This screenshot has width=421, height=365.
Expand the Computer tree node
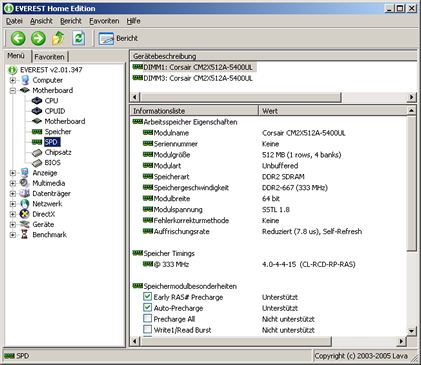pyautogui.click(x=13, y=80)
